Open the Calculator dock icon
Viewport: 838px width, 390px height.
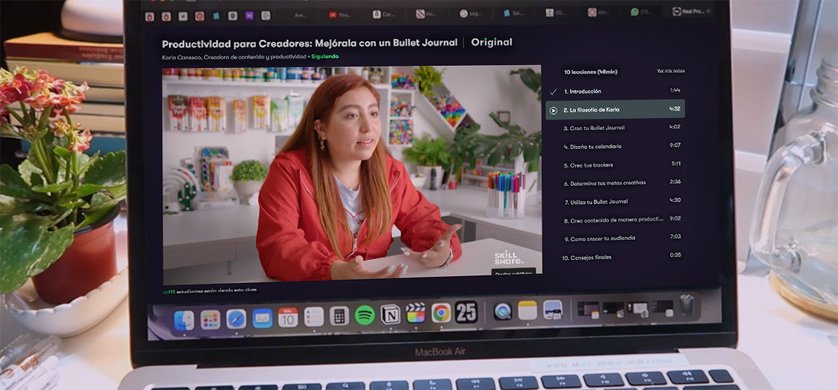pyautogui.click(x=339, y=316)
